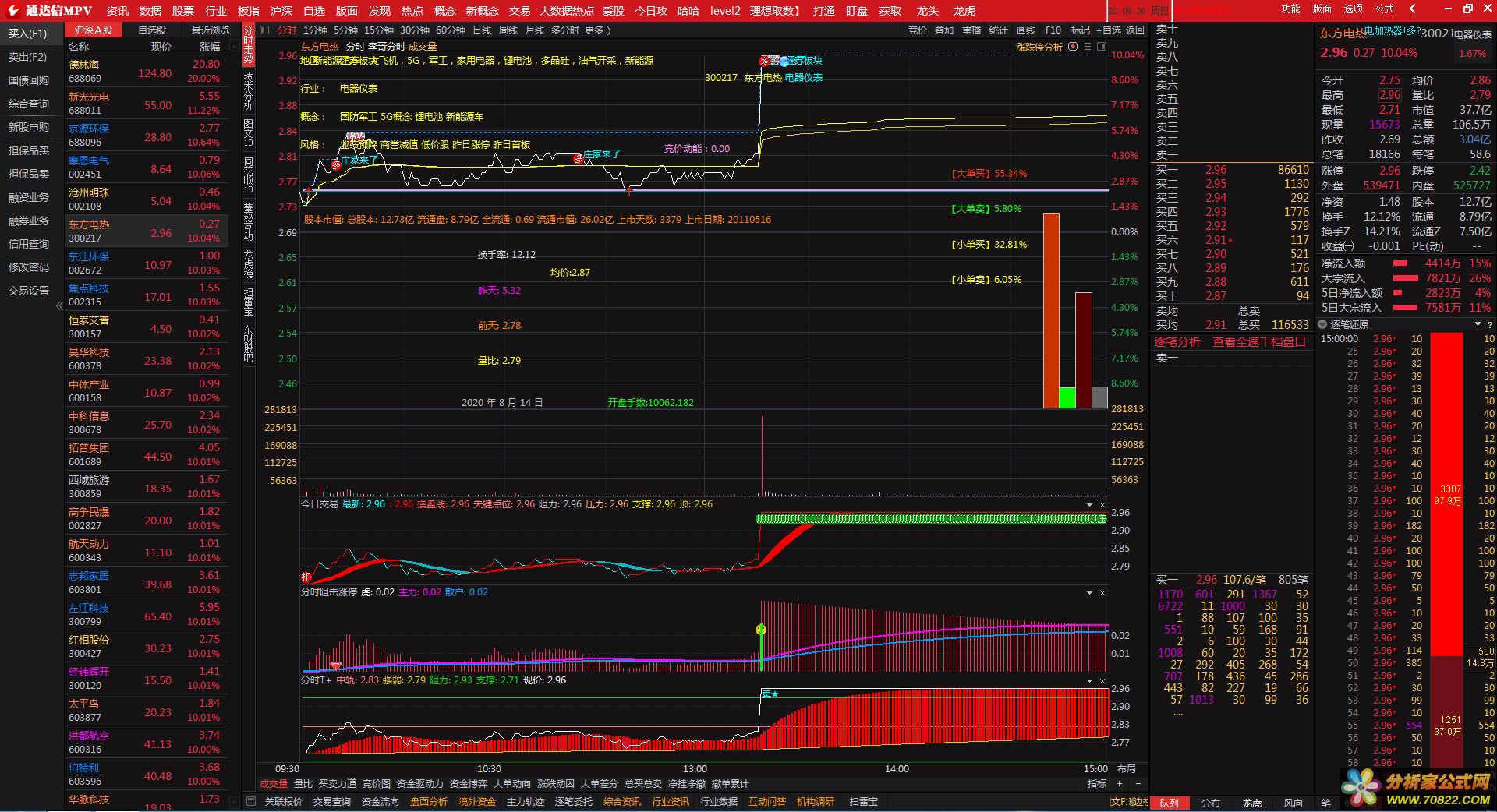Viewport: 1497px width, 812px height.
Task: Click the red up-arrow icon beside 涨跌停分析
Action: coord(1073,47)
